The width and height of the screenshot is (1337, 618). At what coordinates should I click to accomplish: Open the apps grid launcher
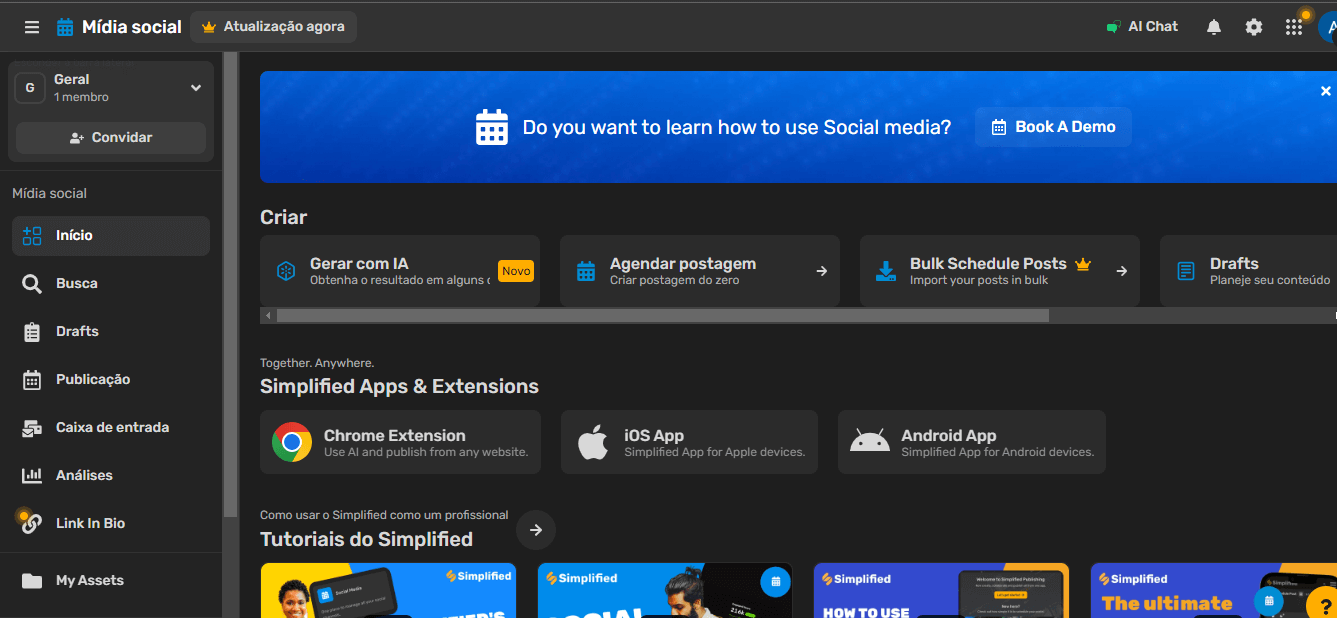click(1294, 27)
